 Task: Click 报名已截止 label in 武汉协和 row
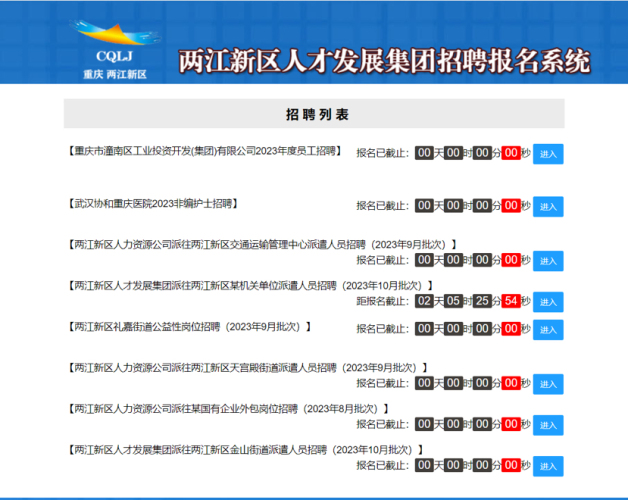pos(382,206)
